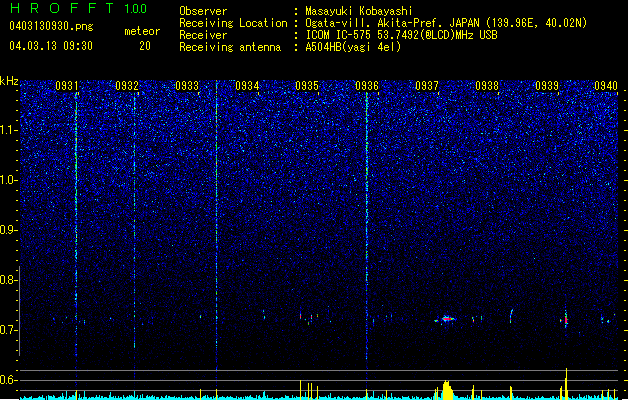629x400 pixels.
Task: Click the bright meteor echo after 0937
Action: pos(446,319)
